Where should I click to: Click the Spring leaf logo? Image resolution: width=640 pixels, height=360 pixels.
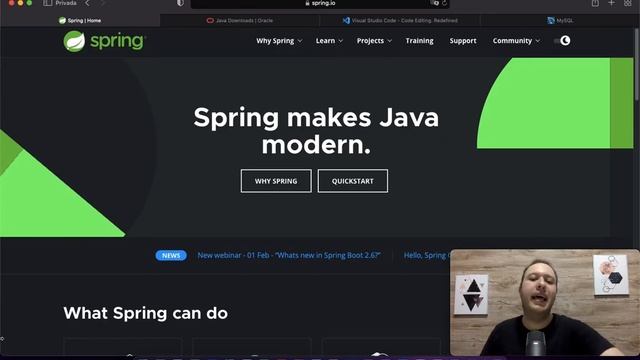[74, 41]
